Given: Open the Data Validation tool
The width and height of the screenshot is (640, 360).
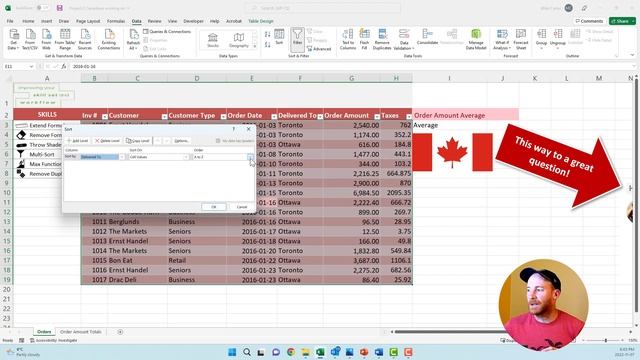Looking at the screenshot, I should (x=404, y=40).
